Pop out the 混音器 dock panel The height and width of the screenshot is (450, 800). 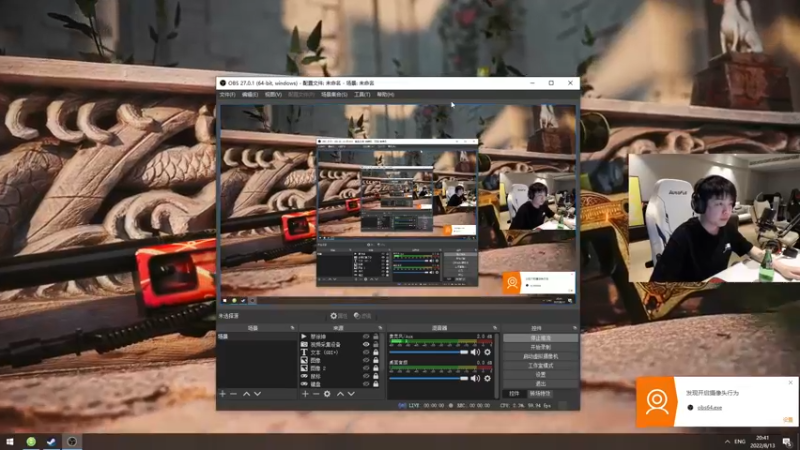pos(495,328)
